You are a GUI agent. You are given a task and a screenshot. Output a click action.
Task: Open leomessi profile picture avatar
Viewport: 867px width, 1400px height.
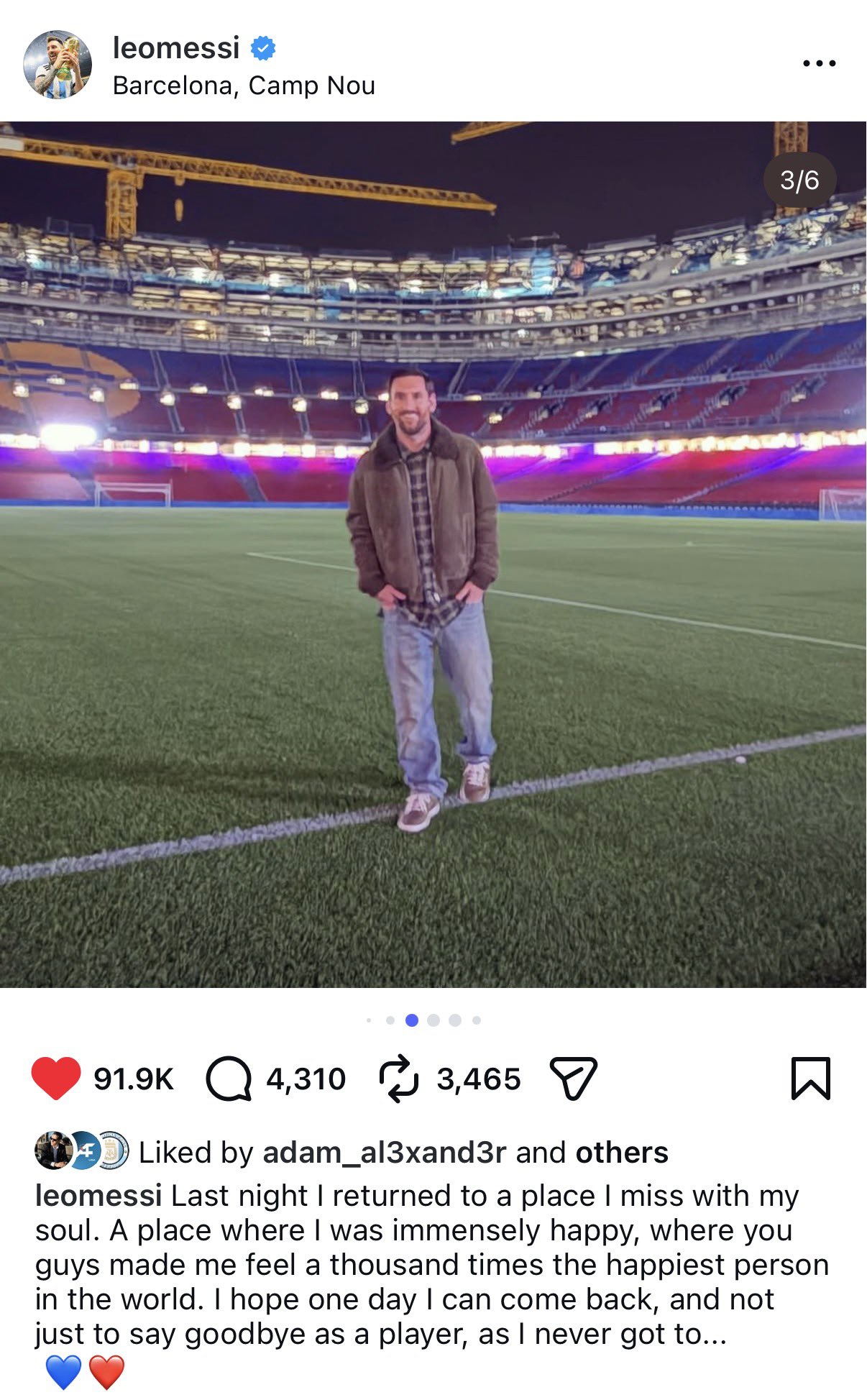point(58,64)
